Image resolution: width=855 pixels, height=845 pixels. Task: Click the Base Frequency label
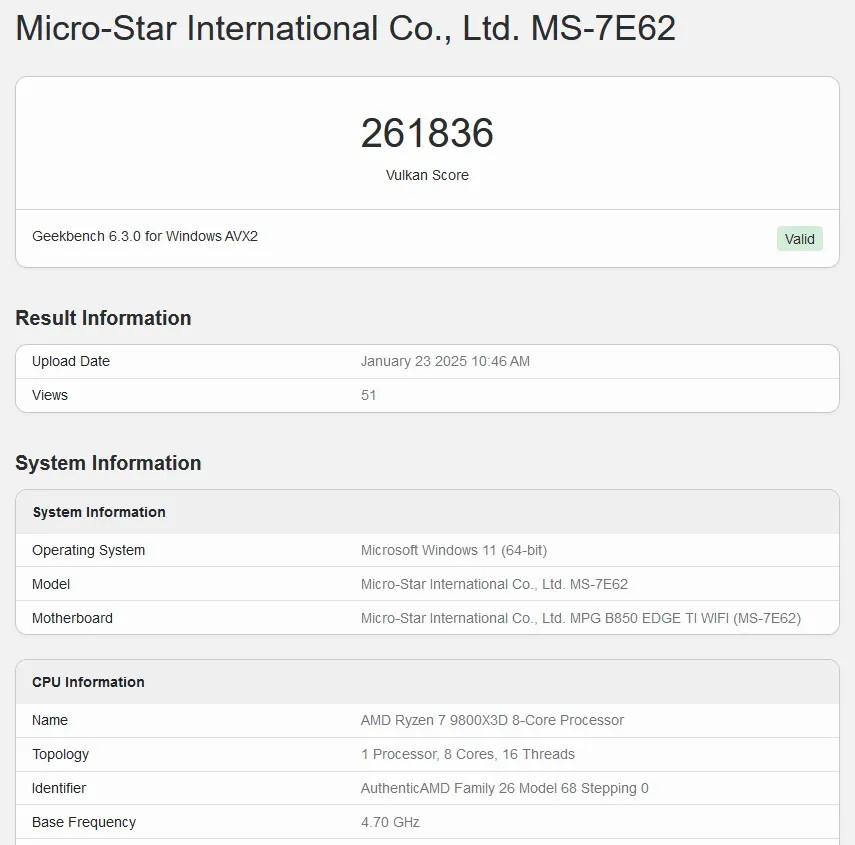pos(84,822)
